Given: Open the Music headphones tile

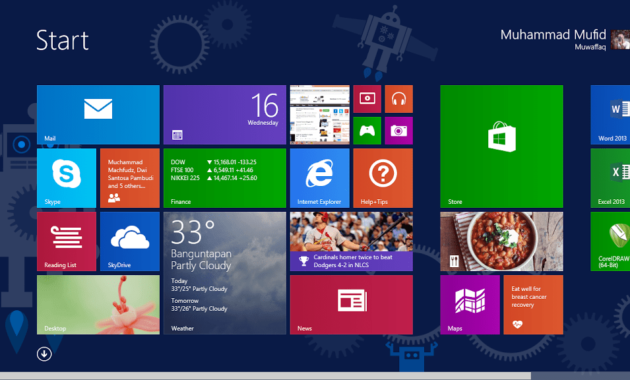Looking at the screenshot, I should coord(399,99).
